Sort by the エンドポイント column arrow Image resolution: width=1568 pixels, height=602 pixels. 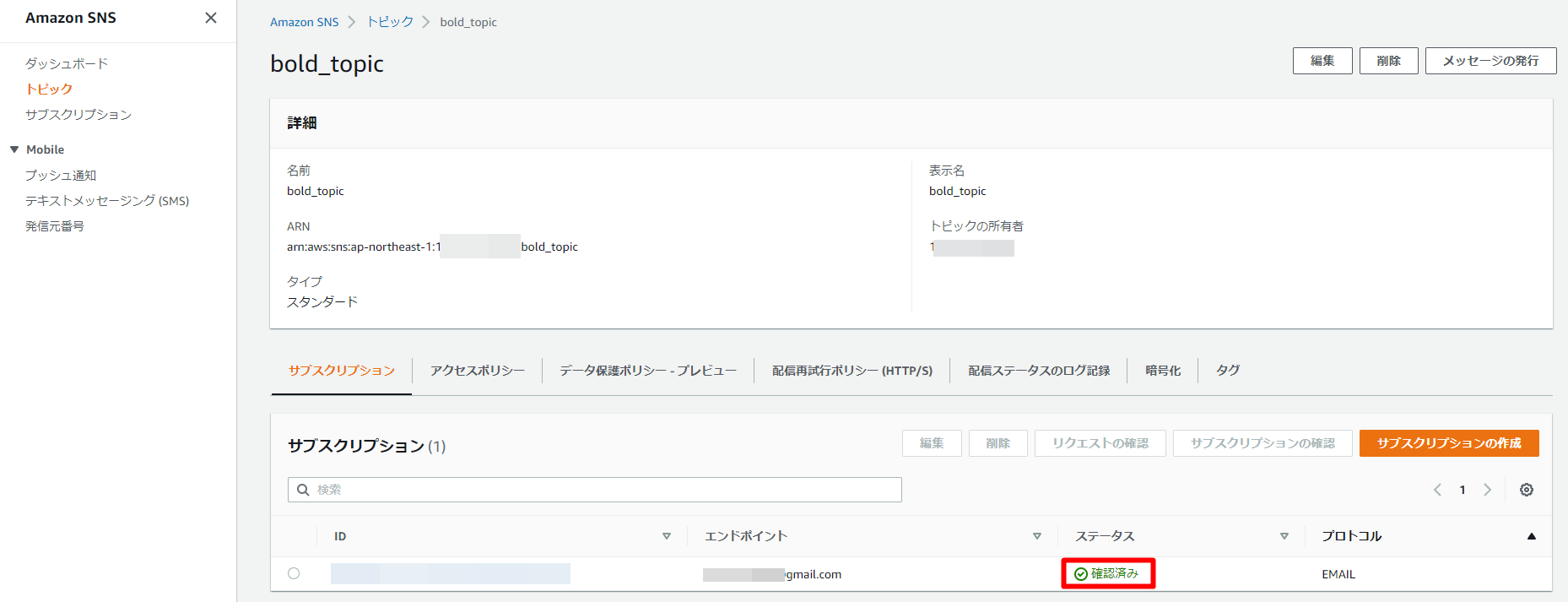(1037, 536)
